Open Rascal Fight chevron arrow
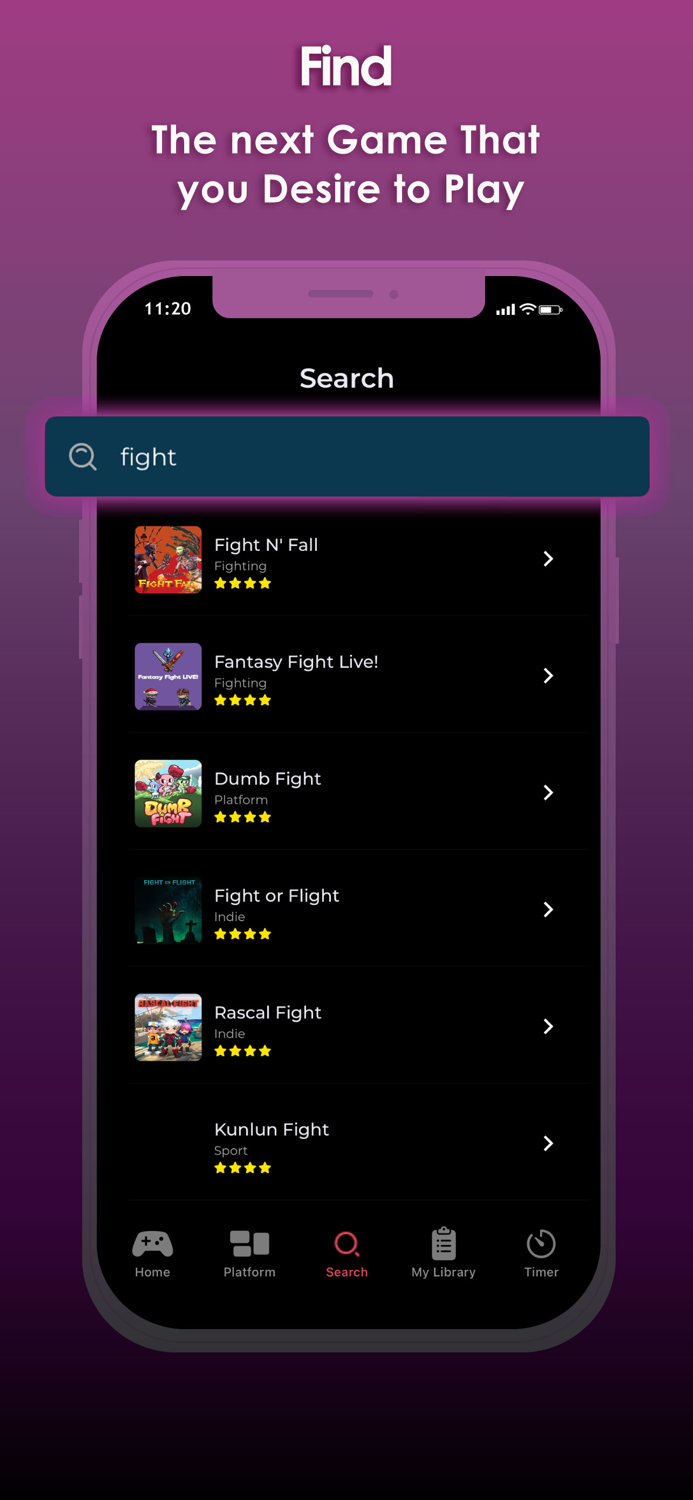Image resolution: width=693 pixels, height=1500 pixels. tap(548, 1027)
